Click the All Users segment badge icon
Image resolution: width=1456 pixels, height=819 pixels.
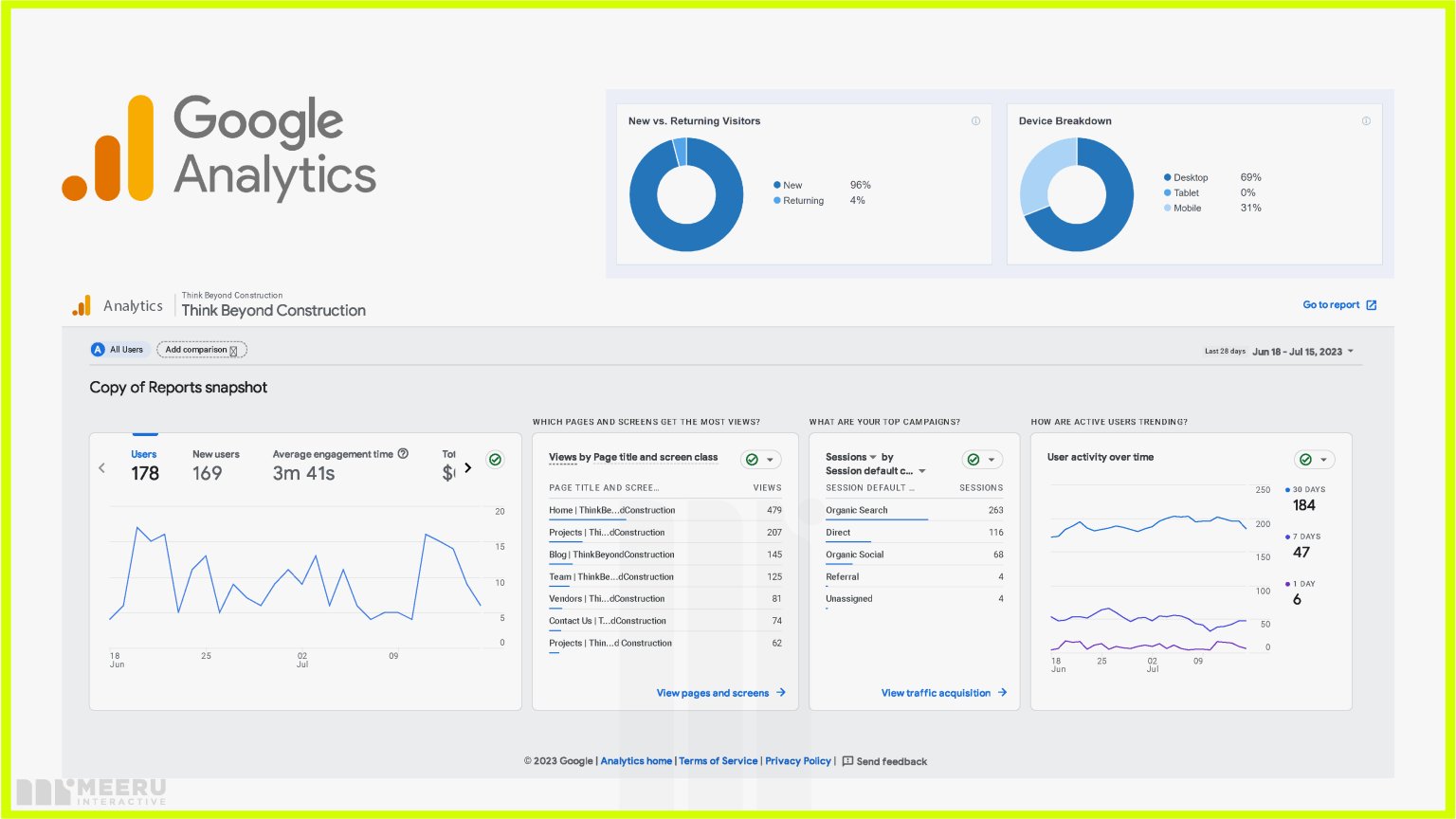click(98, 350)
